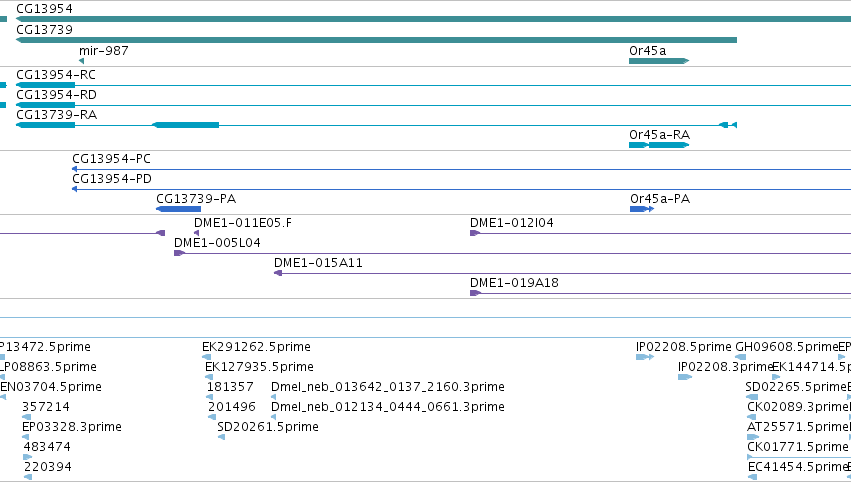851x482 pixels.
Task: Click the Or45a gene arrow glyph
Action: [659, 61]
